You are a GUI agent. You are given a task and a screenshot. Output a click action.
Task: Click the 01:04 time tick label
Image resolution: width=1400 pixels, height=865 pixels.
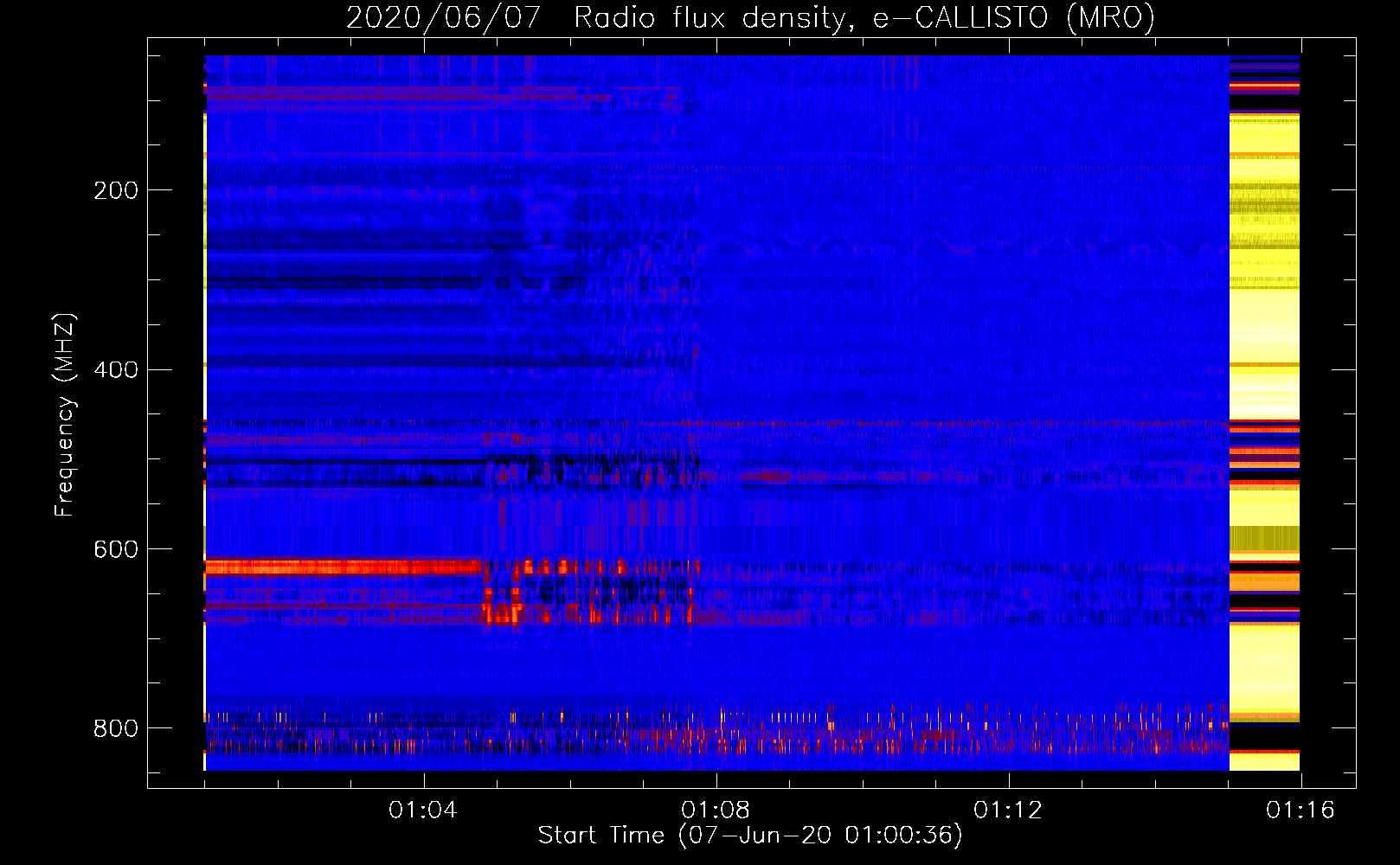tap(422, 811)
